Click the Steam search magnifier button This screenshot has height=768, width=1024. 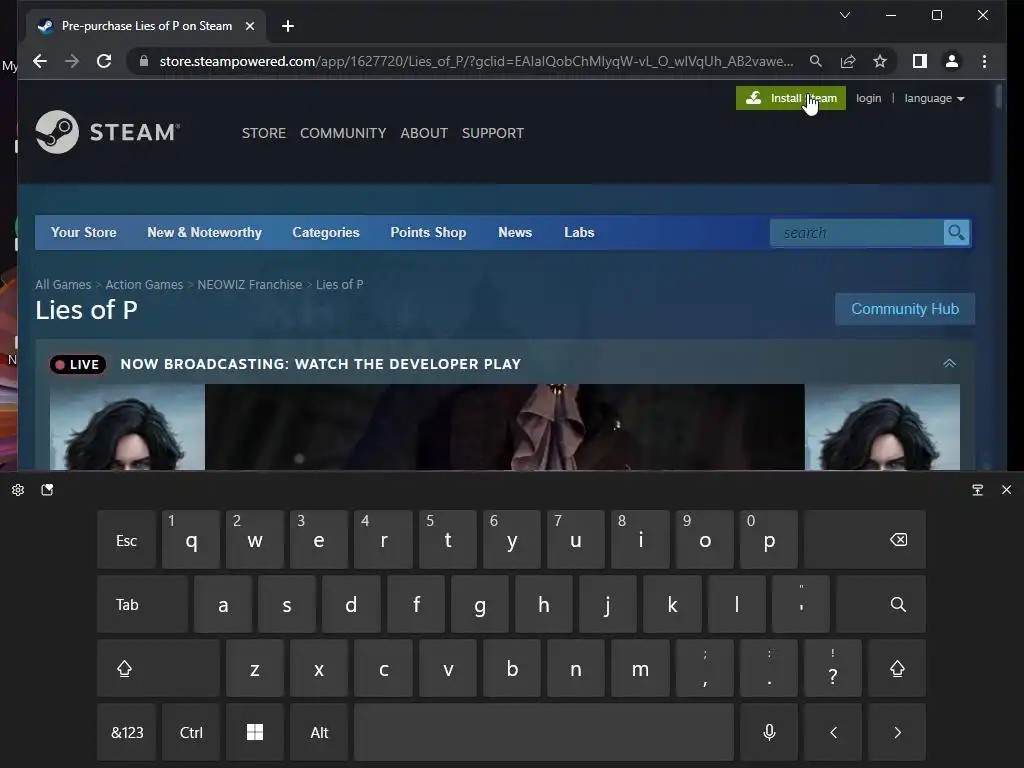957,232
